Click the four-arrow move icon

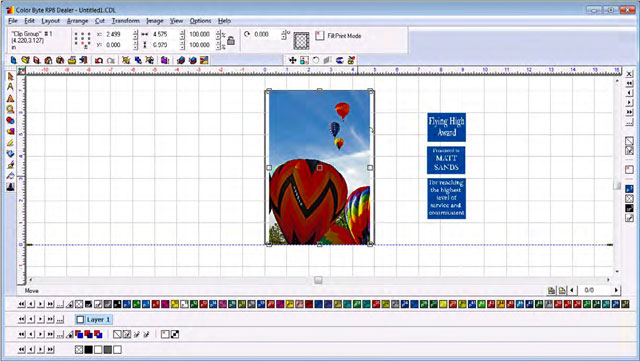(x=293, y=60)
